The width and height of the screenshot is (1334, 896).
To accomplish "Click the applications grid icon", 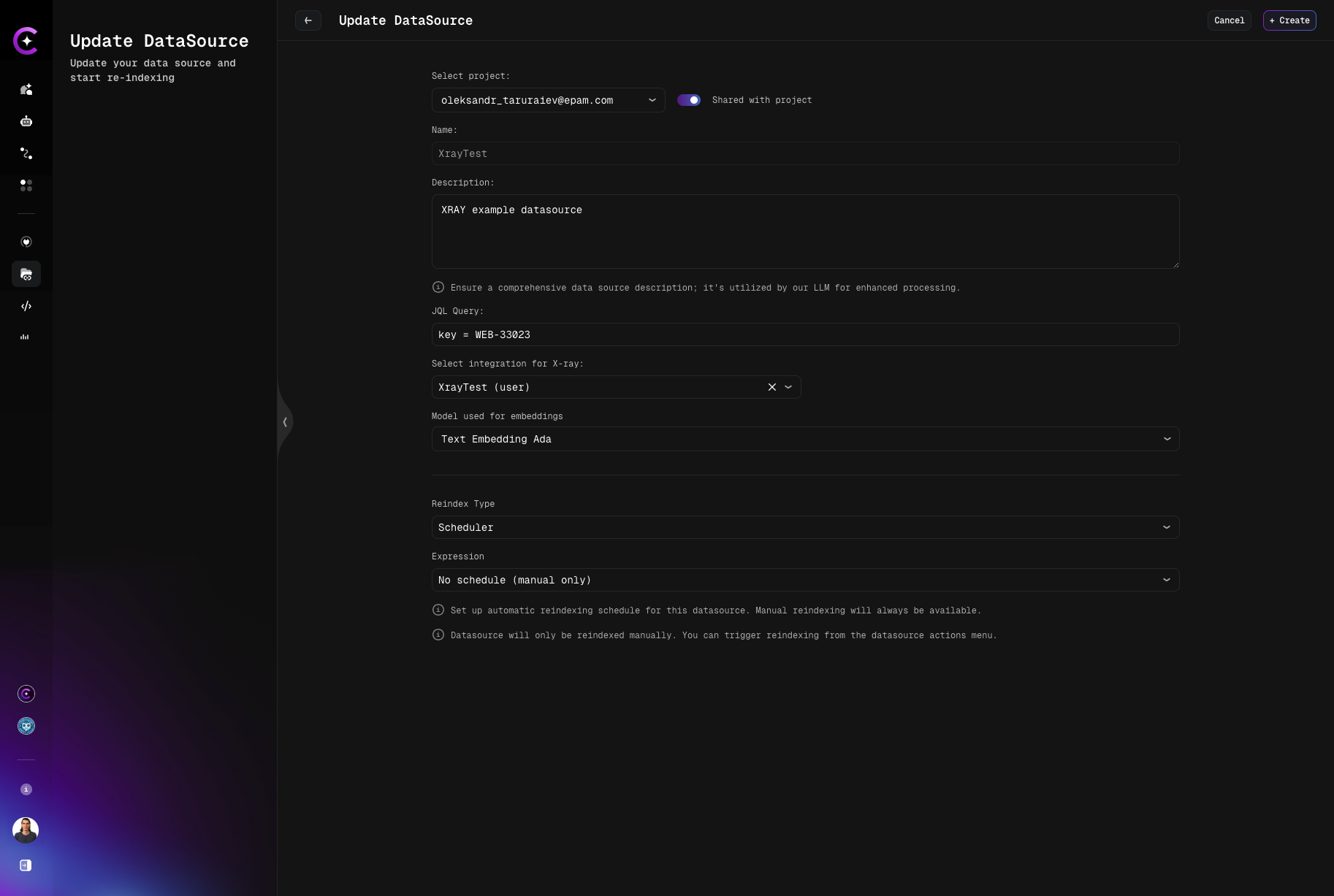I will click(x=26, y=186).
